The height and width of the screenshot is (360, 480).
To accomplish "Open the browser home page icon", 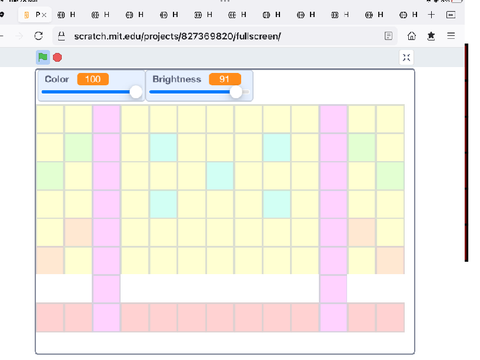I will coord(412,36).
